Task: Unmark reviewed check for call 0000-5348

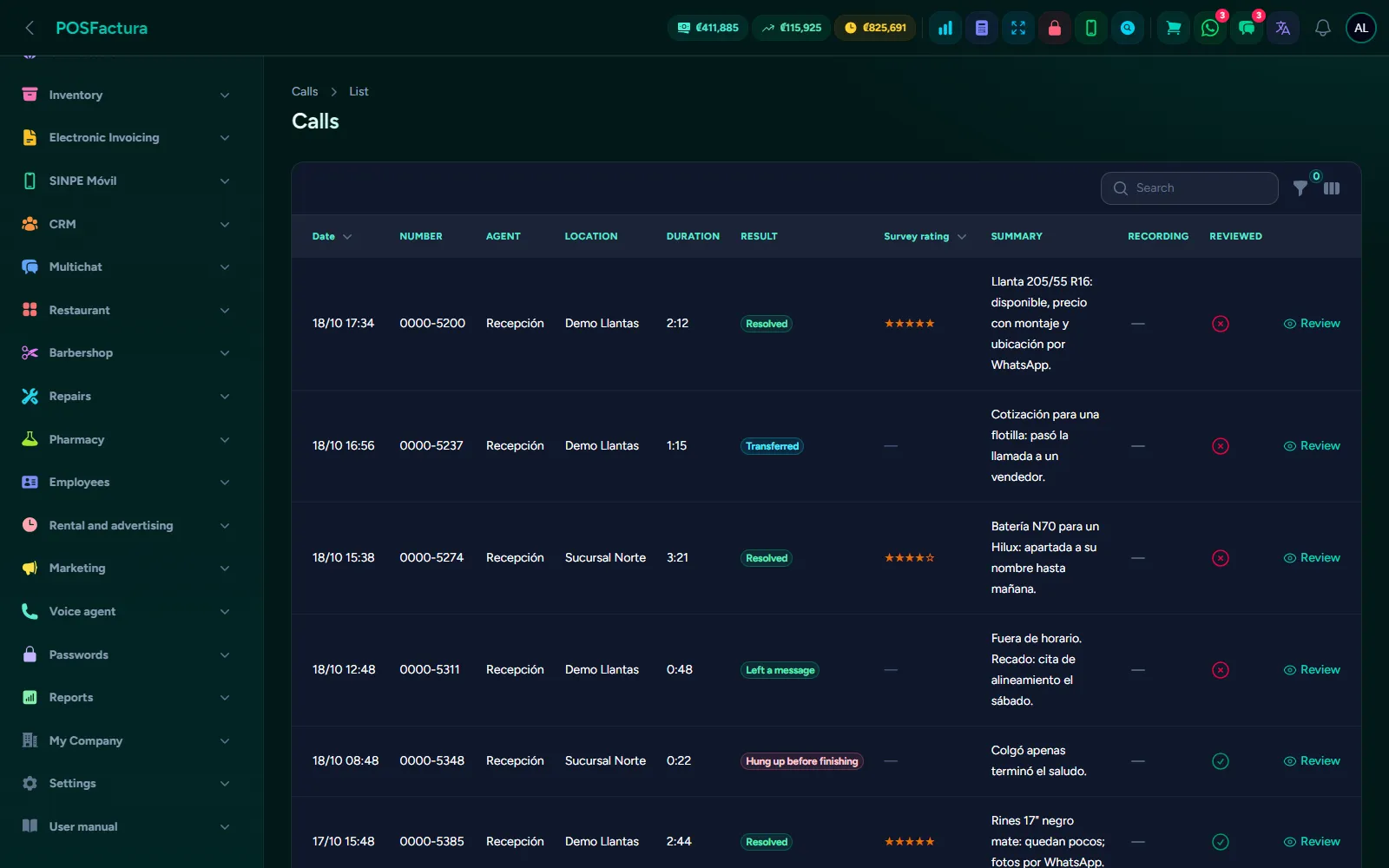Action: (1221, 761)
